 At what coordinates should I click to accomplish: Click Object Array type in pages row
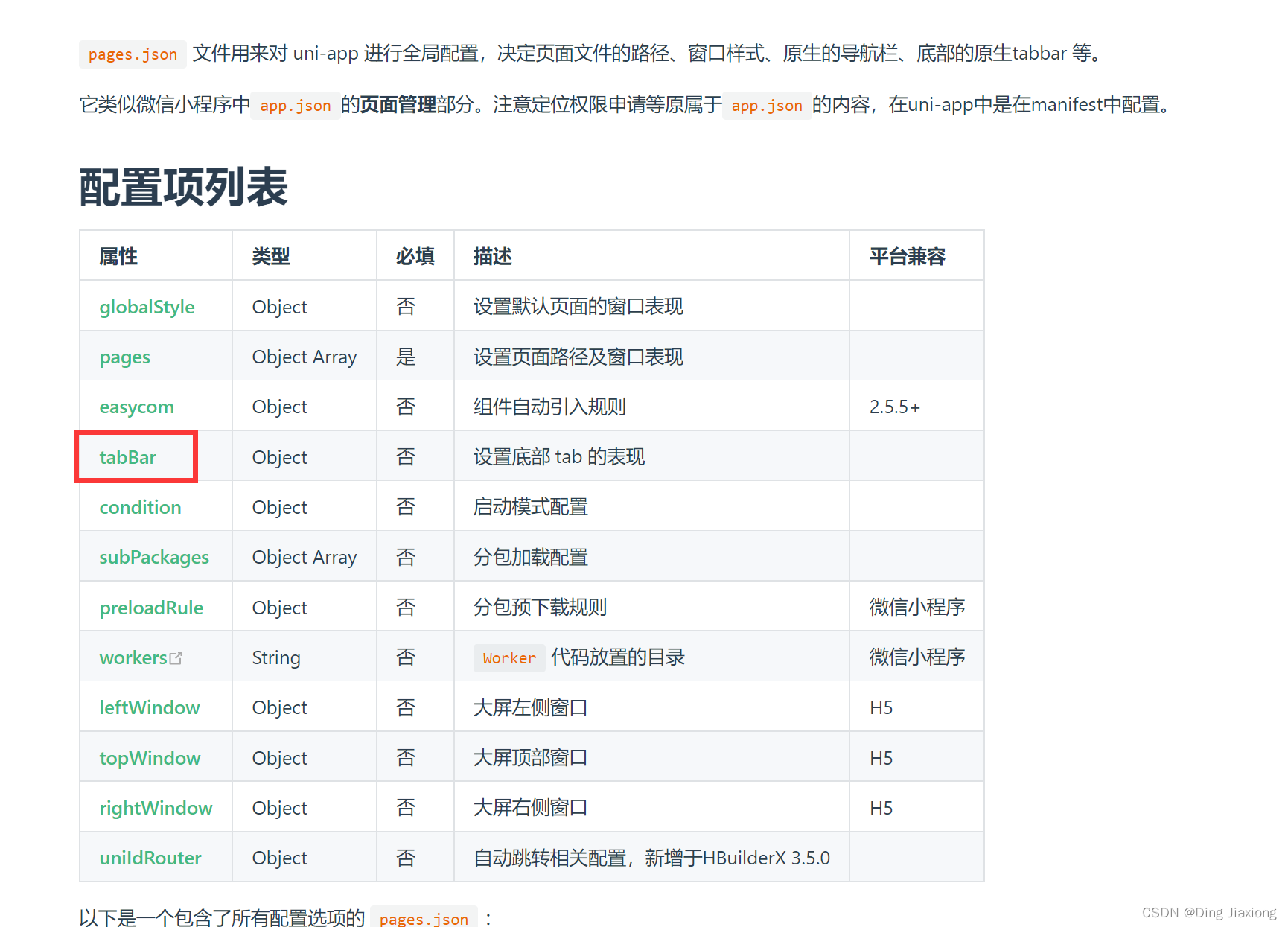(305, 357)
